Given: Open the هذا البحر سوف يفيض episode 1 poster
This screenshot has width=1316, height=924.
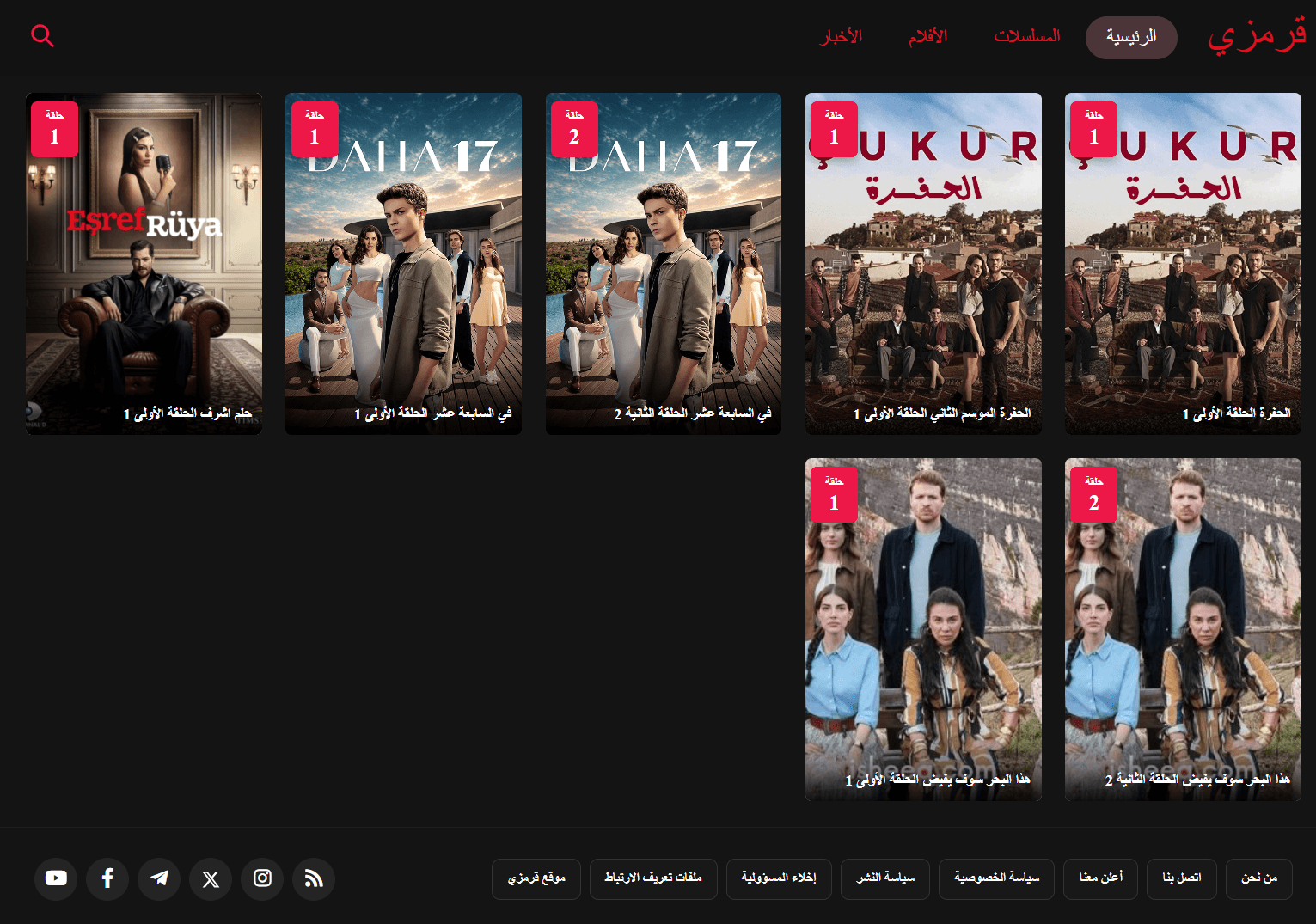Looking at the screenshot, I should click(923, 629).
